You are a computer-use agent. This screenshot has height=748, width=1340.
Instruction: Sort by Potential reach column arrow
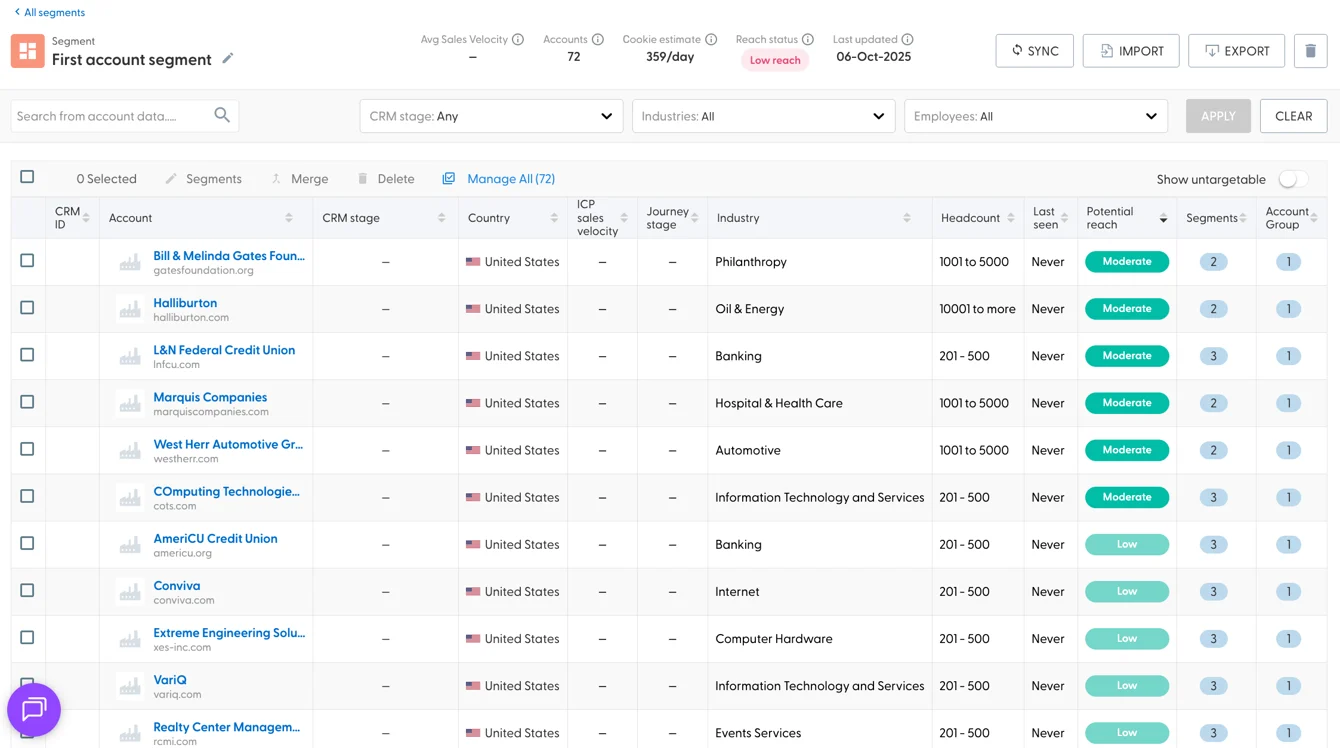(x=1163, y=218)
